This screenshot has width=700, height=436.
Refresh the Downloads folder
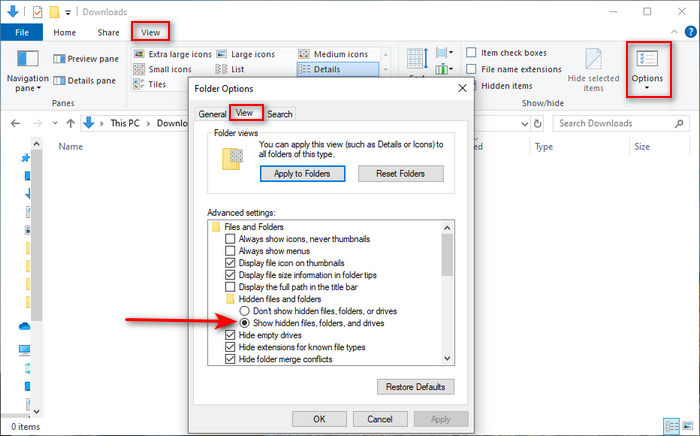point(538,124)
